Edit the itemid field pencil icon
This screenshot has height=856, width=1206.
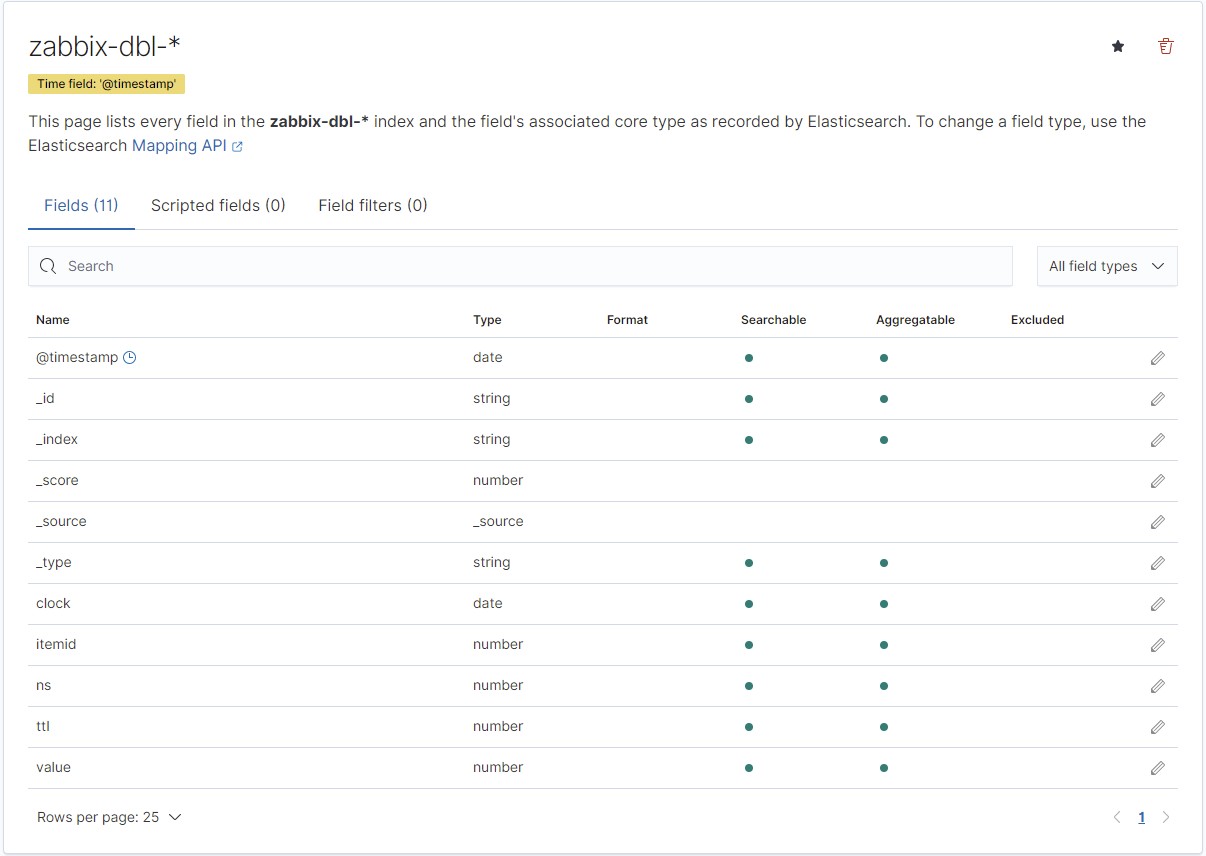[1157, 645]
